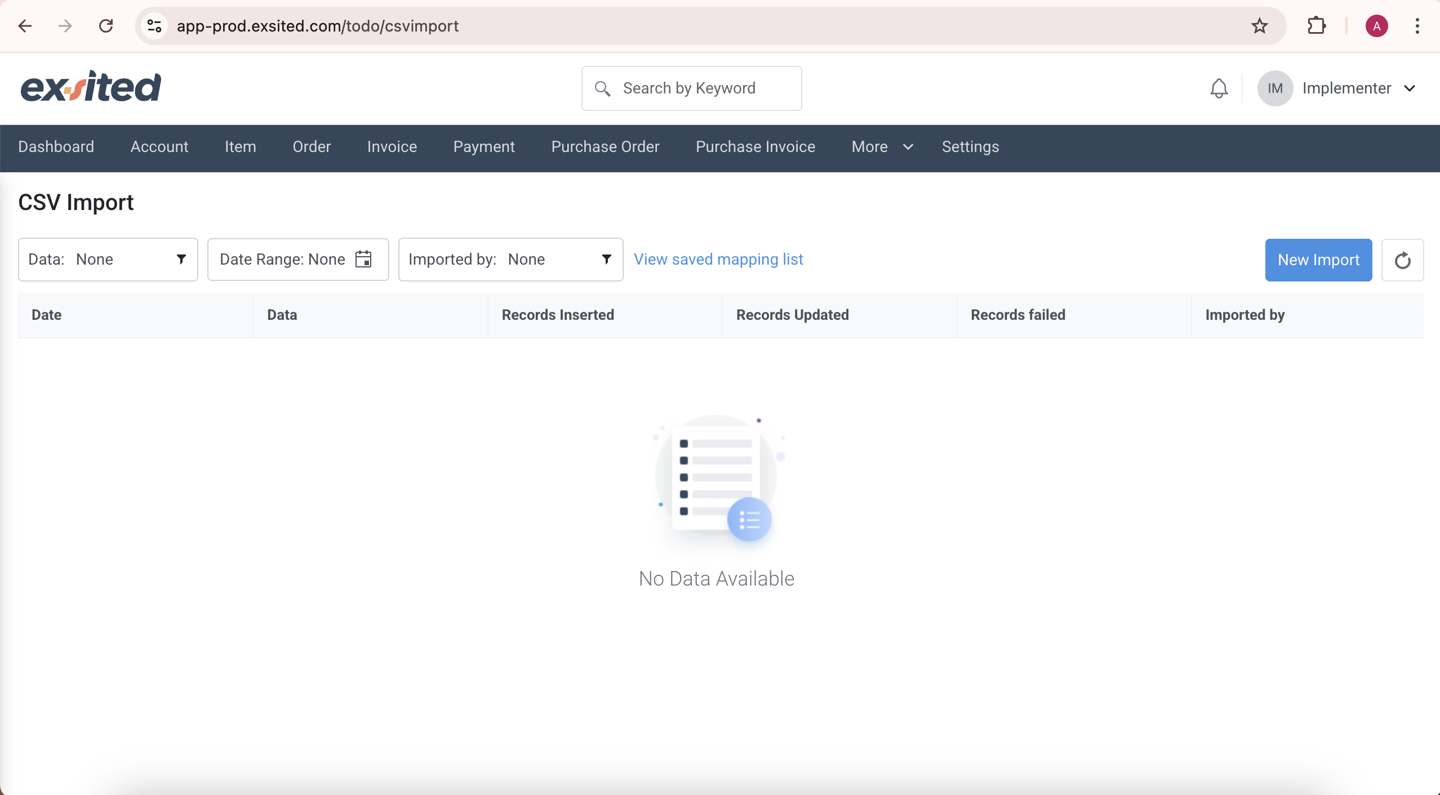
Task: Expand the Data filter dropdown
Action: coord(108,259)
